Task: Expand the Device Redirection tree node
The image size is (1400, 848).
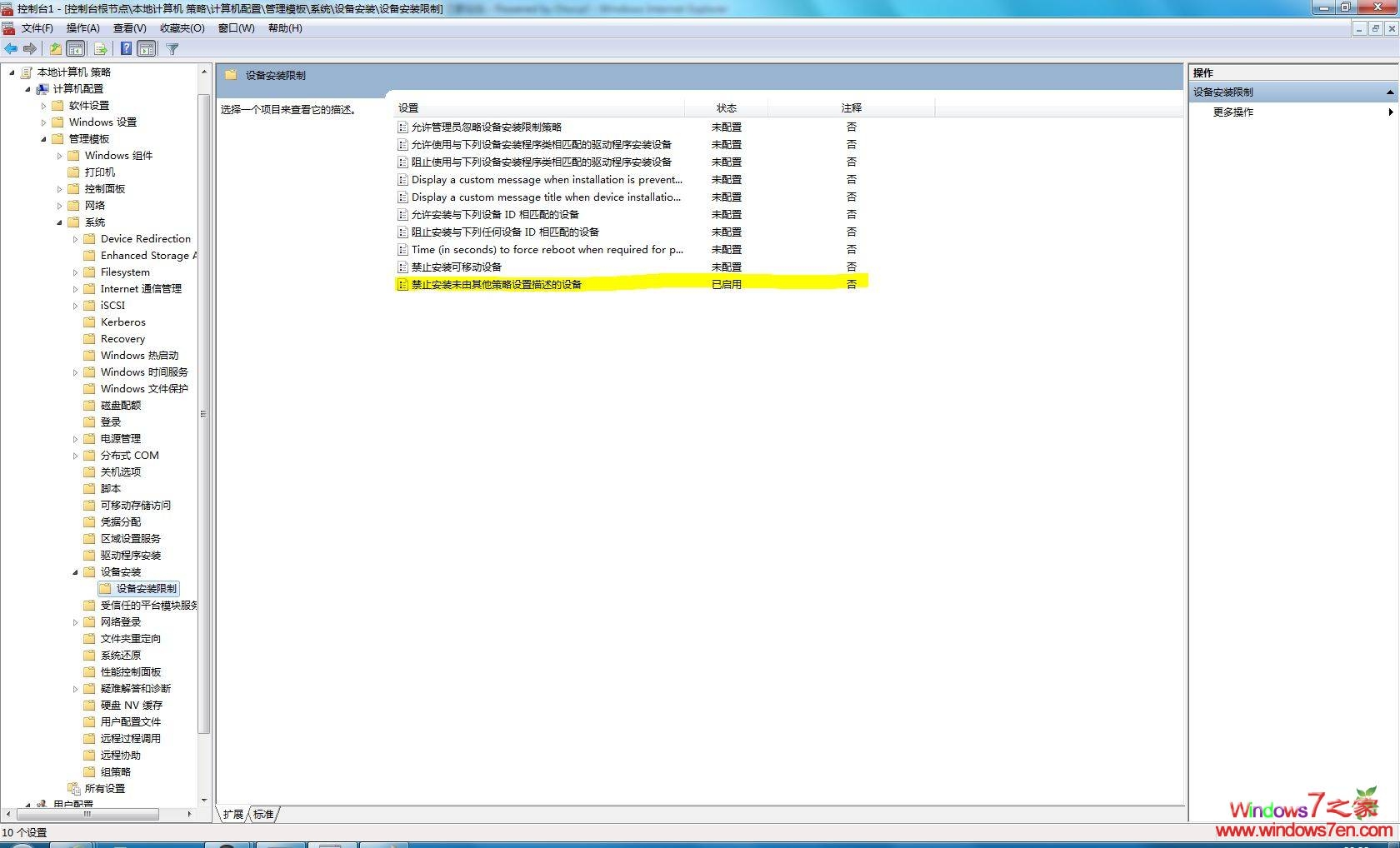Action: 76,238
